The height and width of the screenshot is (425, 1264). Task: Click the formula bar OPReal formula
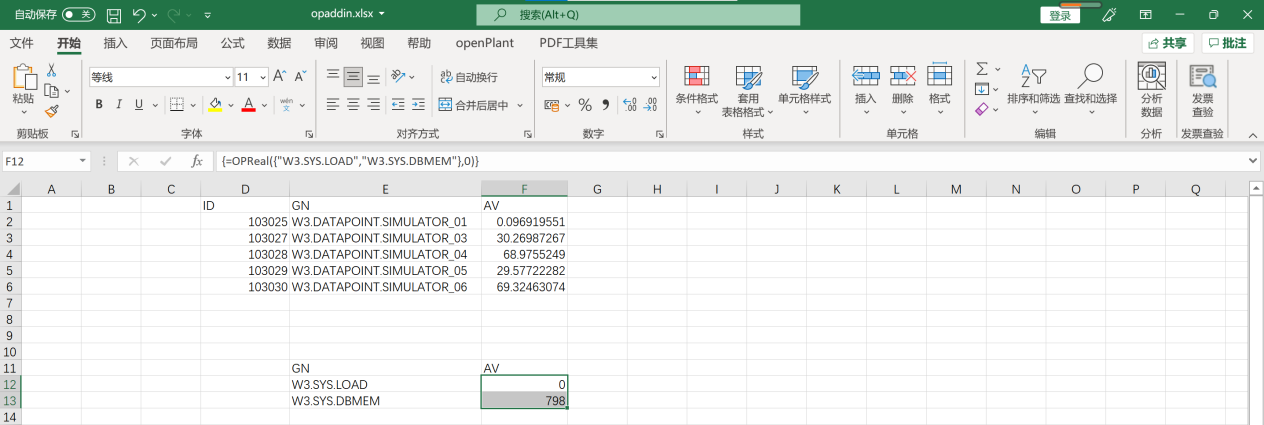point(350,161)
